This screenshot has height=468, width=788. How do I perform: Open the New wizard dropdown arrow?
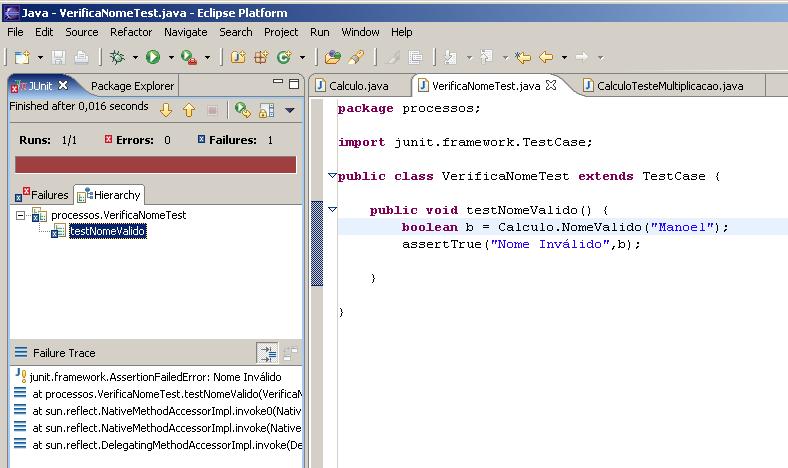[x=40, y=58]
